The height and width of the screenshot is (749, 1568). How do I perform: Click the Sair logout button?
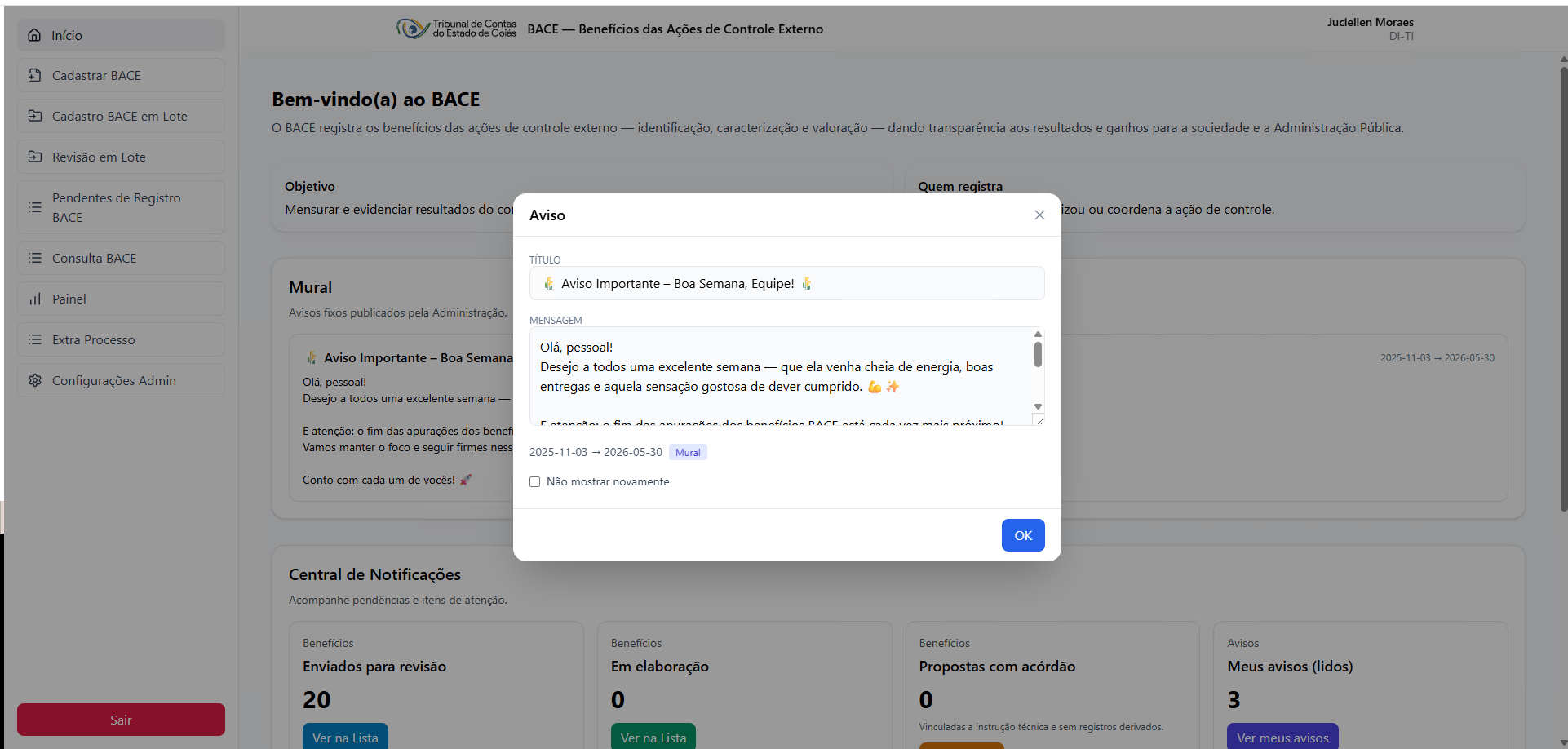[x=121, y=720]
